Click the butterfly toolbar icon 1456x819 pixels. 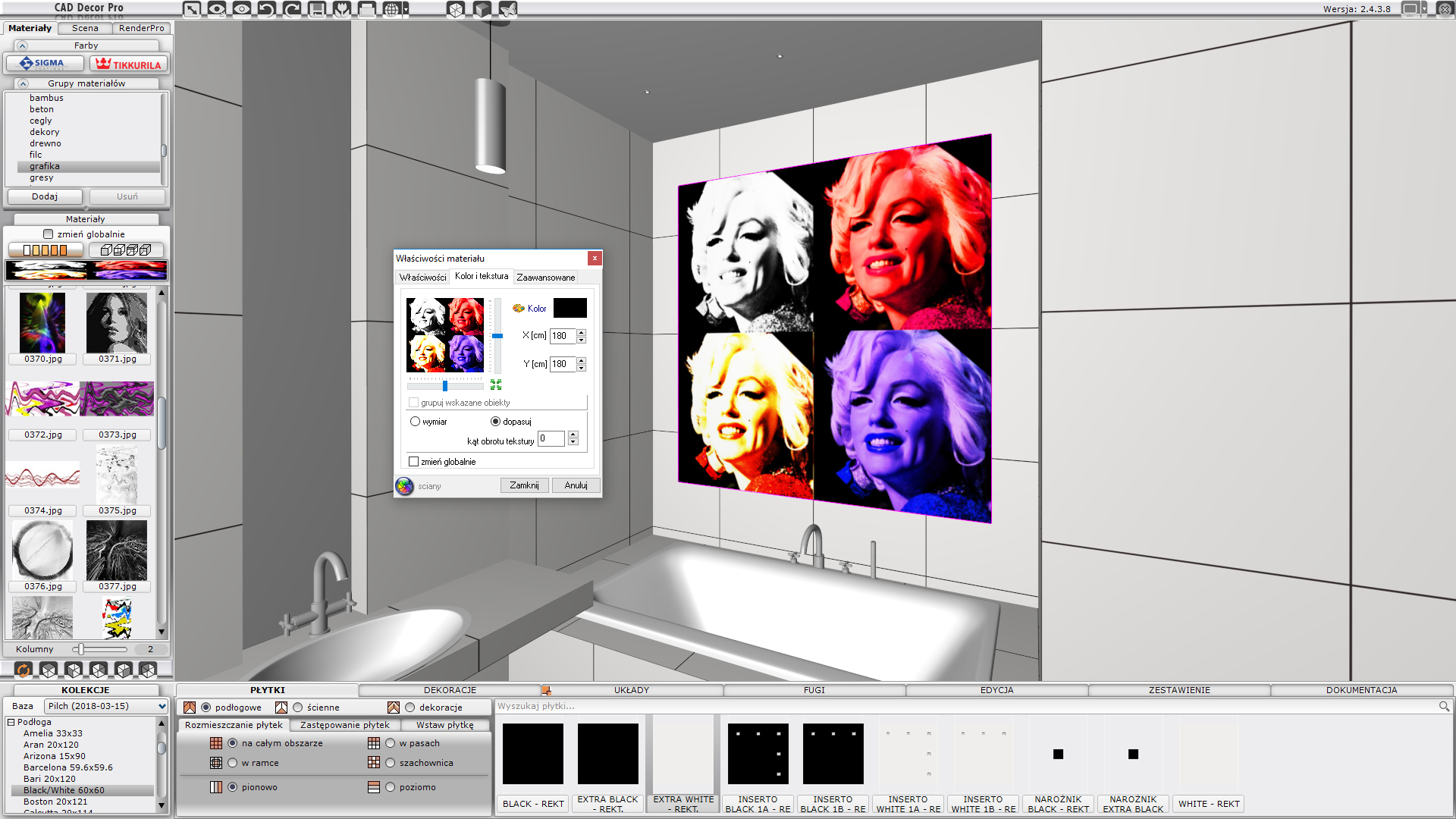pyautogui.click(x=509, y=9)
